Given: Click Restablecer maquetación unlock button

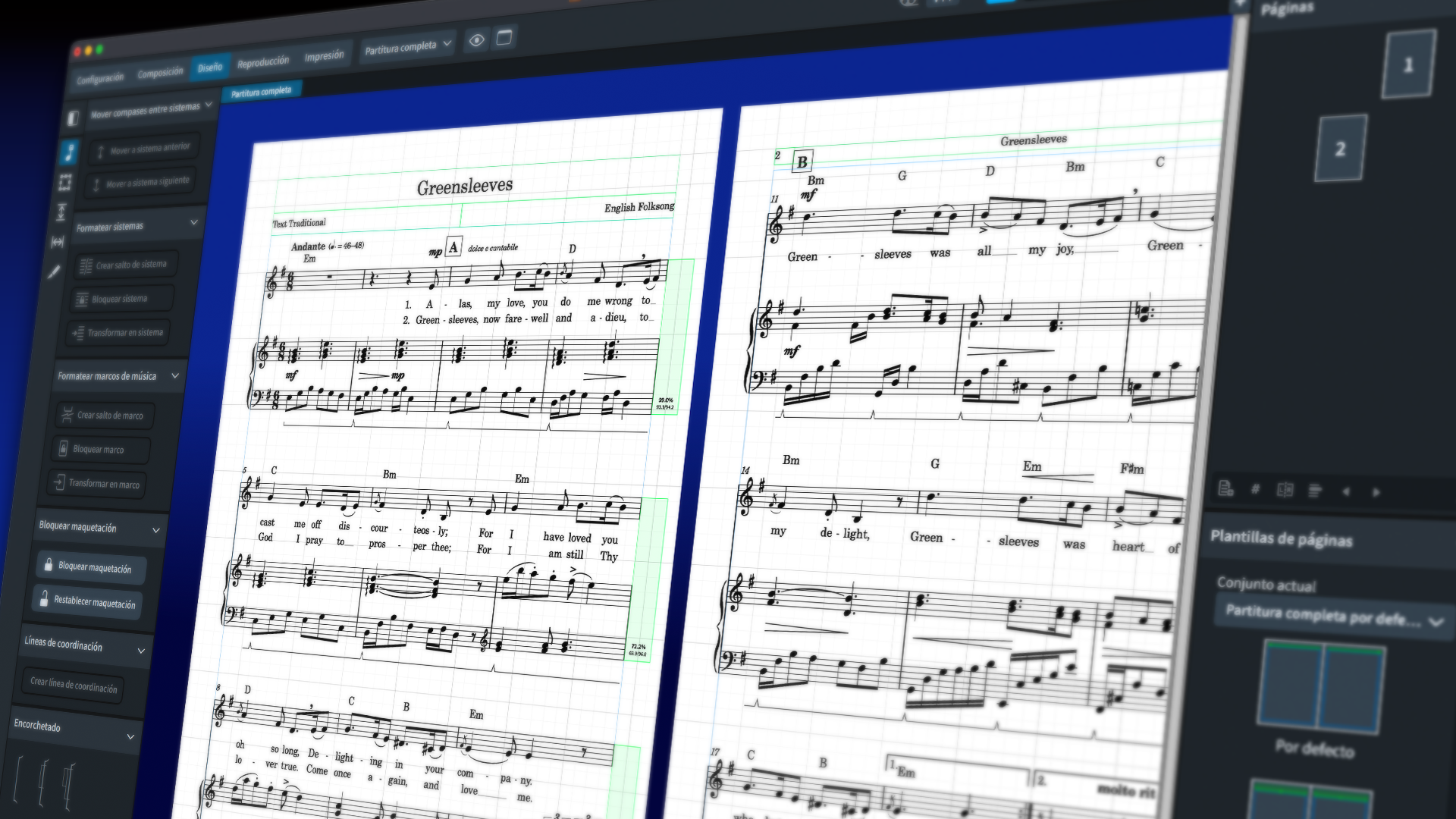Looking at the screenshot, I should pyautogui.click(x=87, y=601).
